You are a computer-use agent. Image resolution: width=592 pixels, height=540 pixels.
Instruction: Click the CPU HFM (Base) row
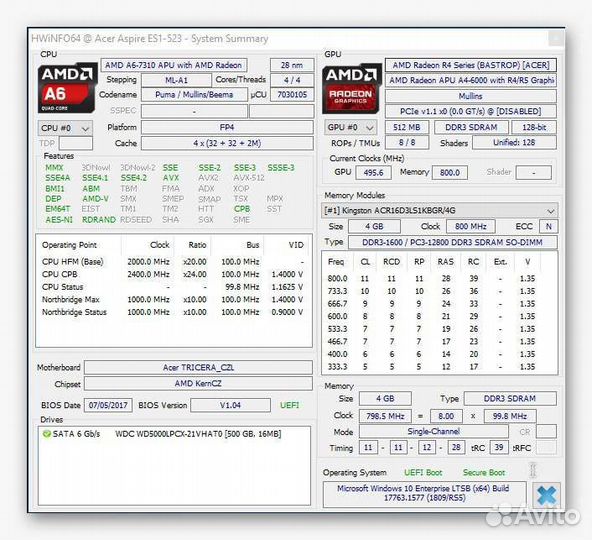point(173,262)
